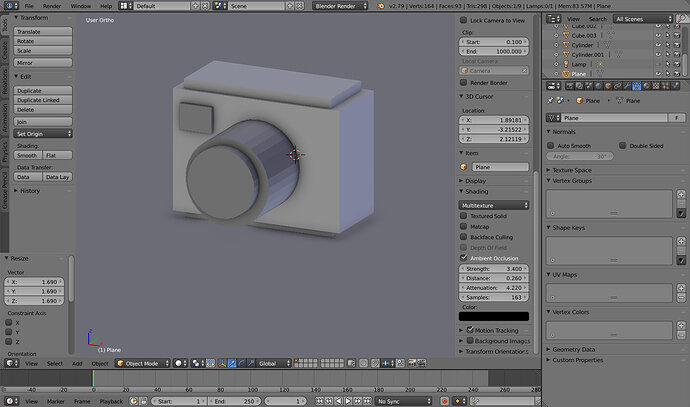Toggle Backface Culling checkbox

463,237
